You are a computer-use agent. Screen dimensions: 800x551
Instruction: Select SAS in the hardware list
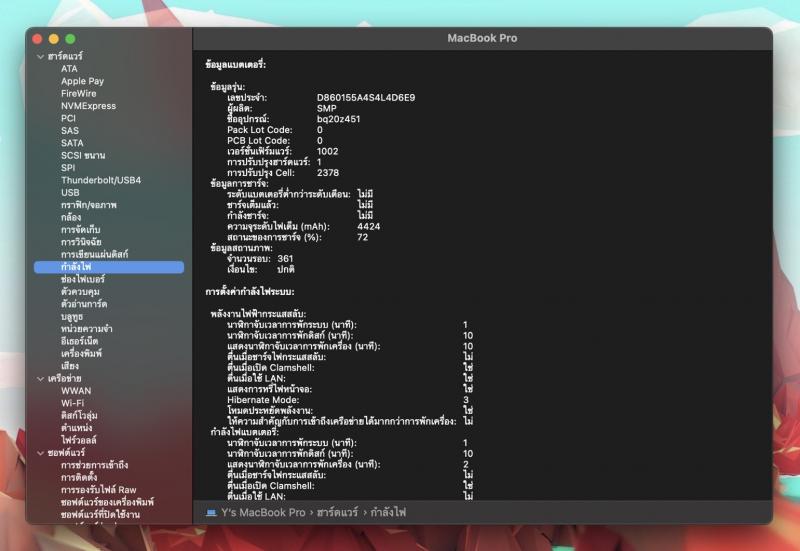click(x=70, y=131)
